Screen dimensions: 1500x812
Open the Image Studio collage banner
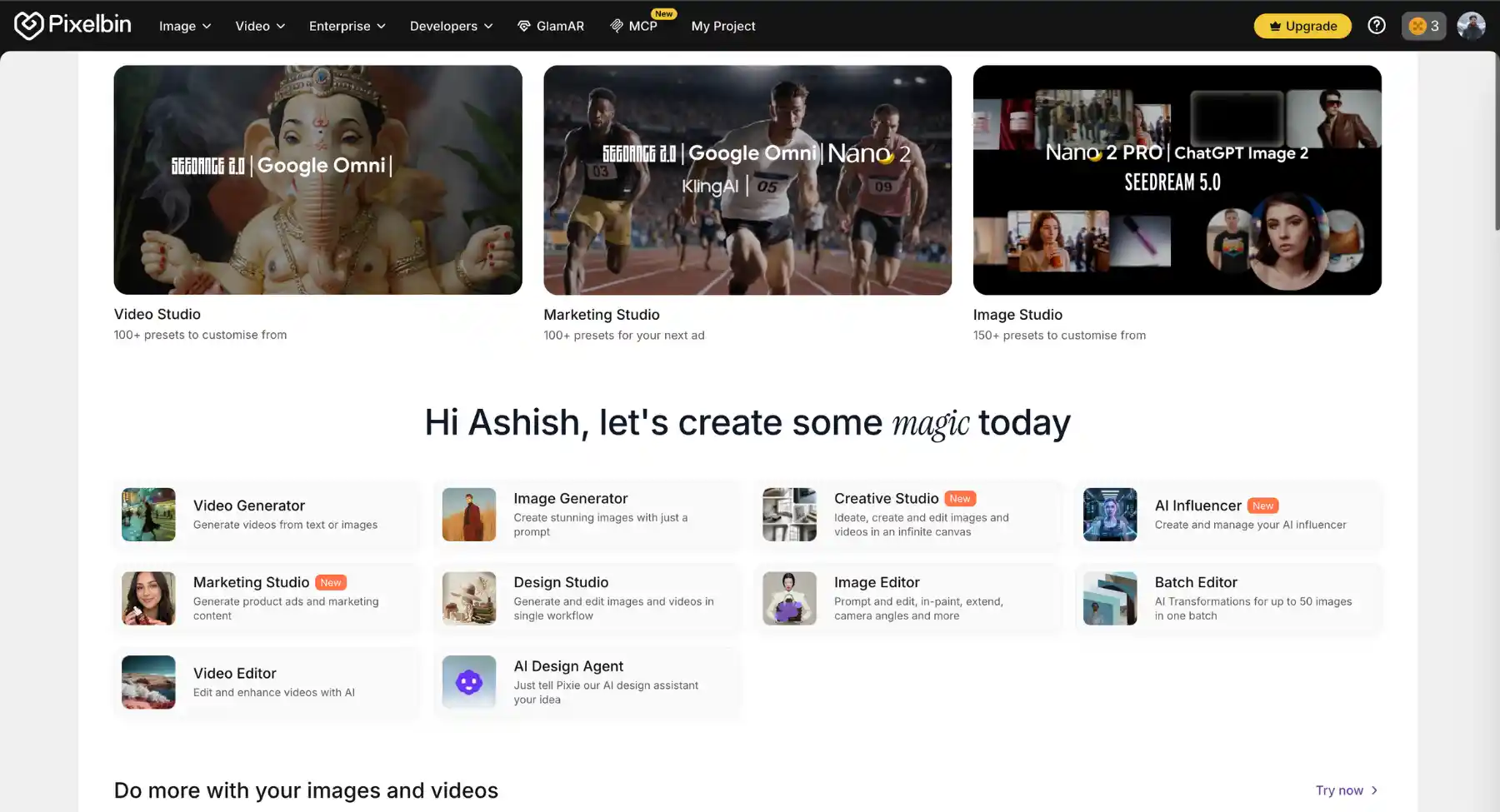point(1177,180)
